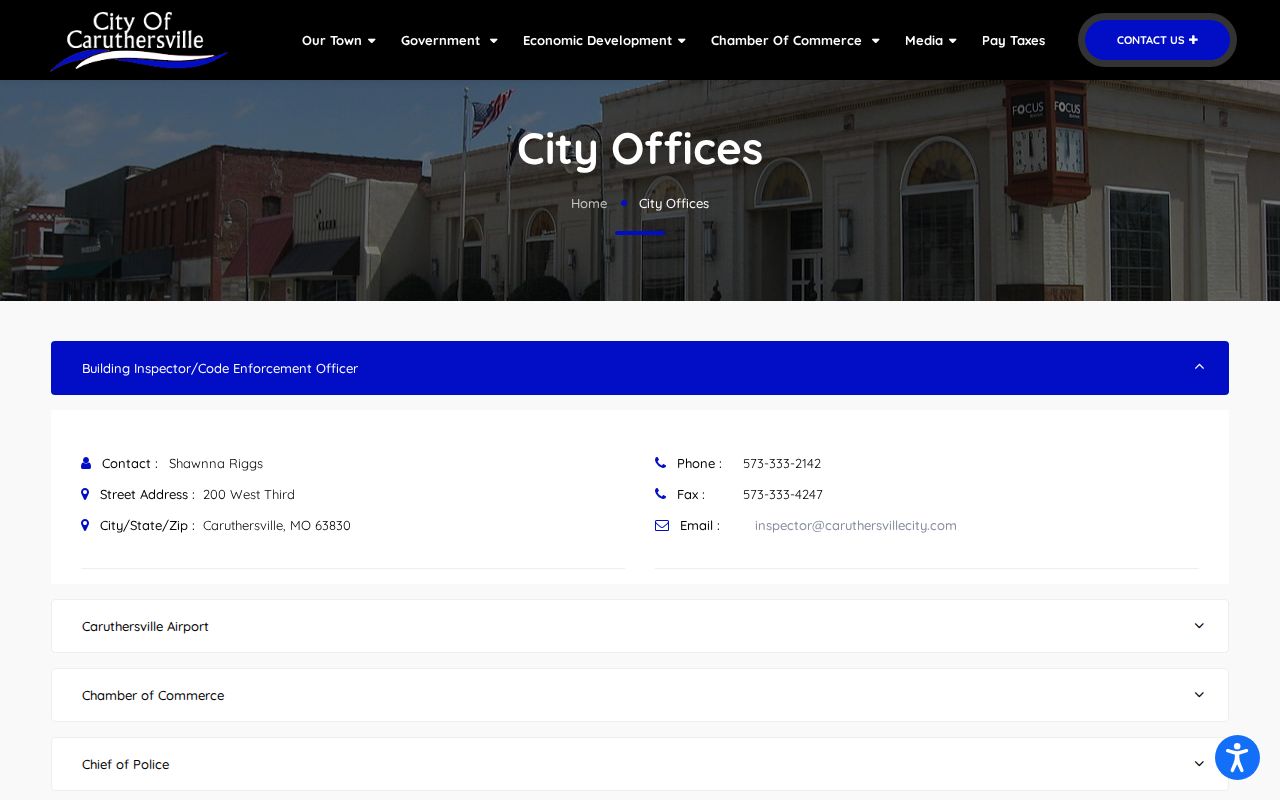Click the City Of Caruthersville logo
The width and height of the screenshot is (1280, 800).
click(x=139, y=41)
